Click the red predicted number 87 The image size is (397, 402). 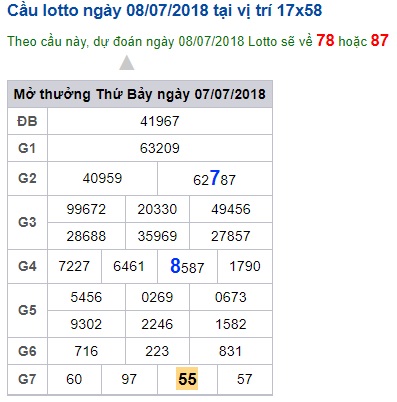point(379,40)
